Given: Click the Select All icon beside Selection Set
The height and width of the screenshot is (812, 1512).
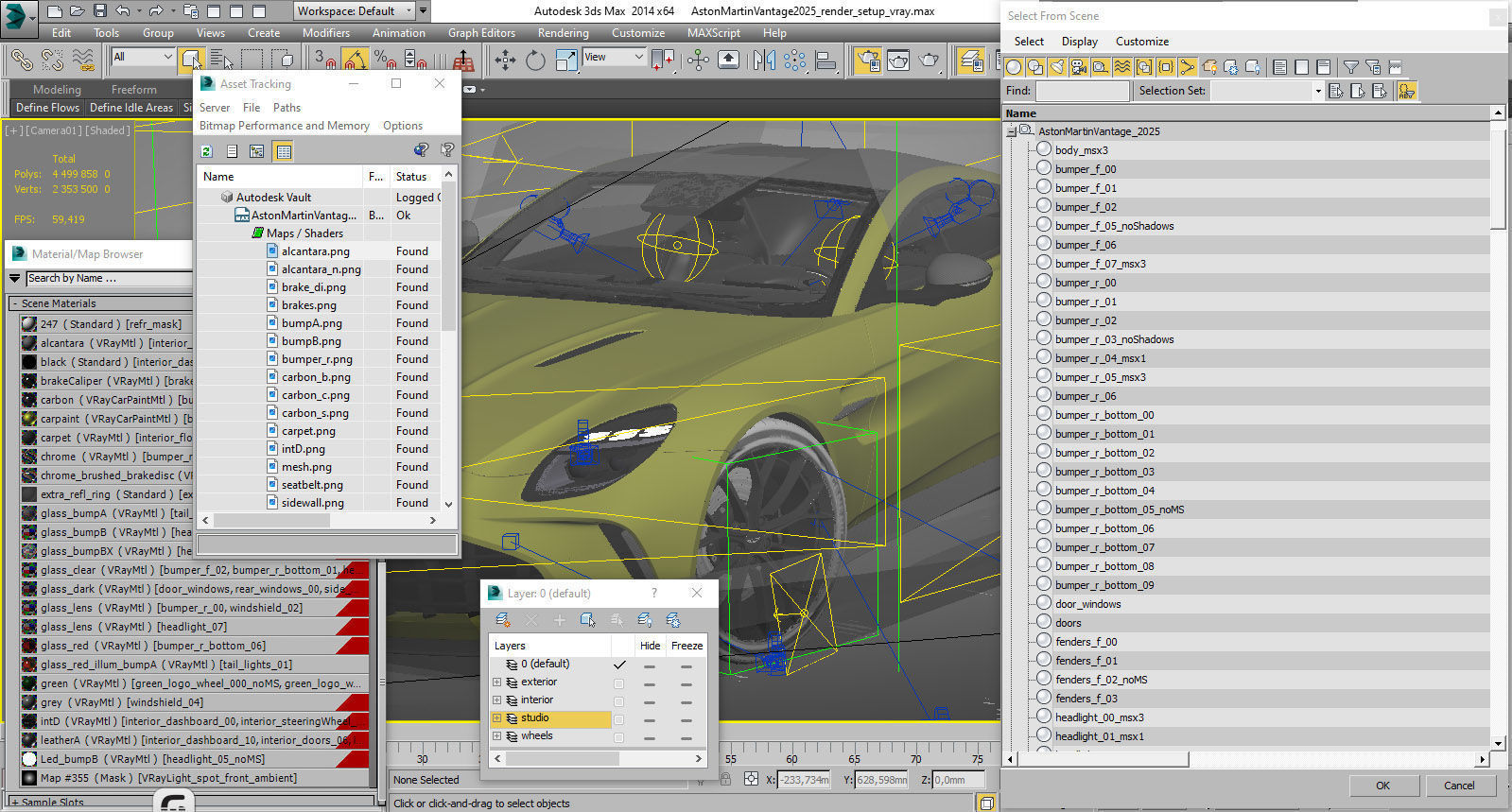Looking at the screenshot, I should [x=1336, y=91].
